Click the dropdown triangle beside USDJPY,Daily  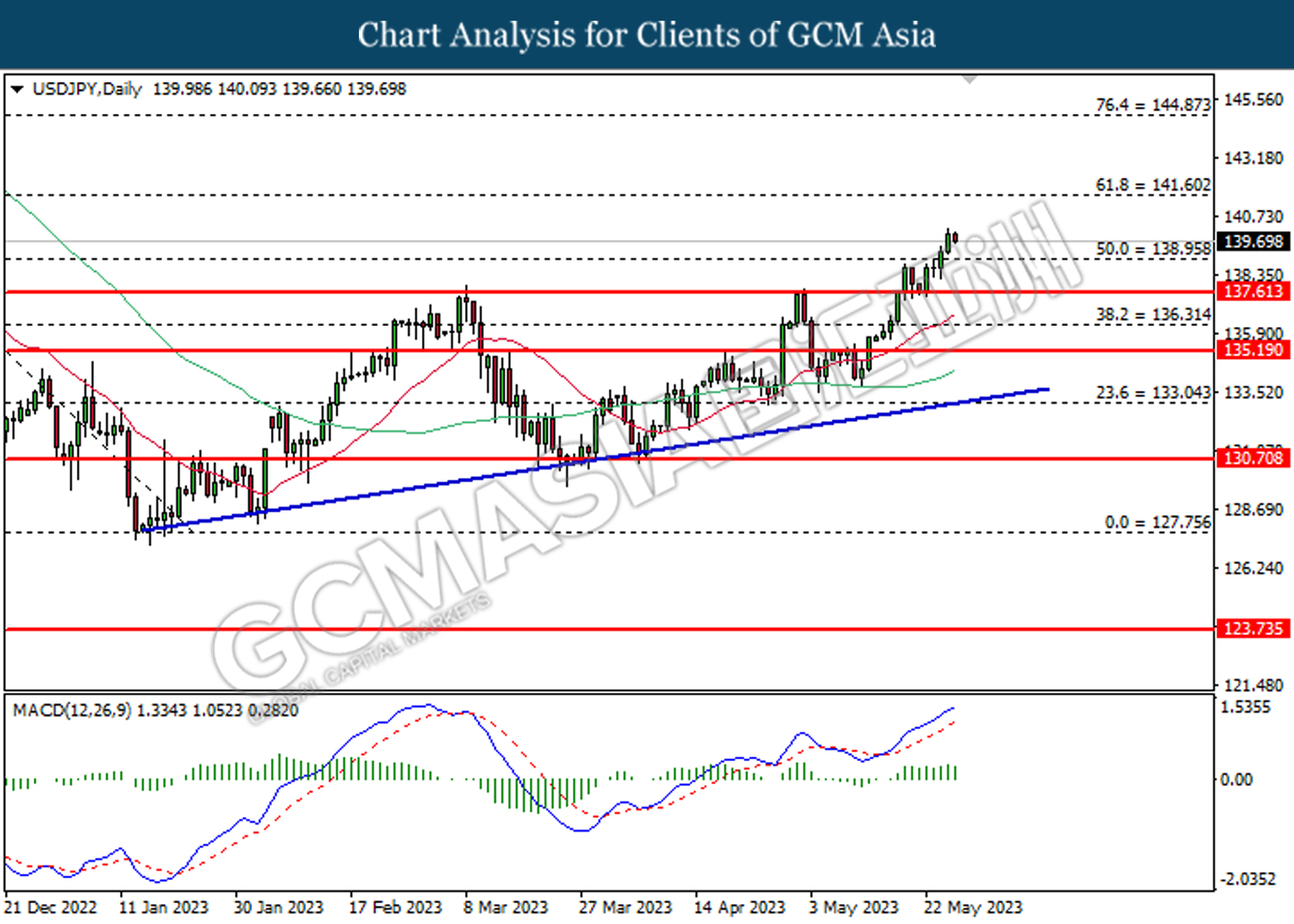pos(16,89)
